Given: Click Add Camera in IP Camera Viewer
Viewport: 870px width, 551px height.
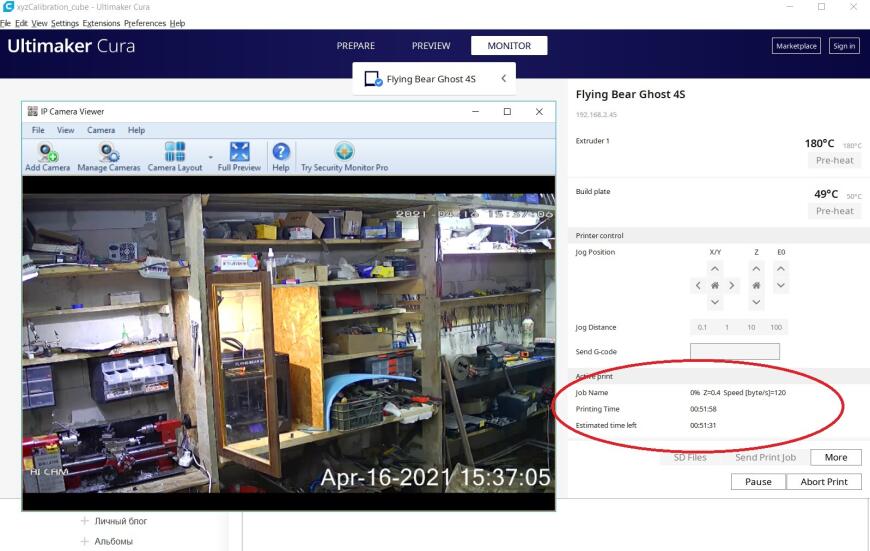Looking at the screenshot, I should pos(47,156).
